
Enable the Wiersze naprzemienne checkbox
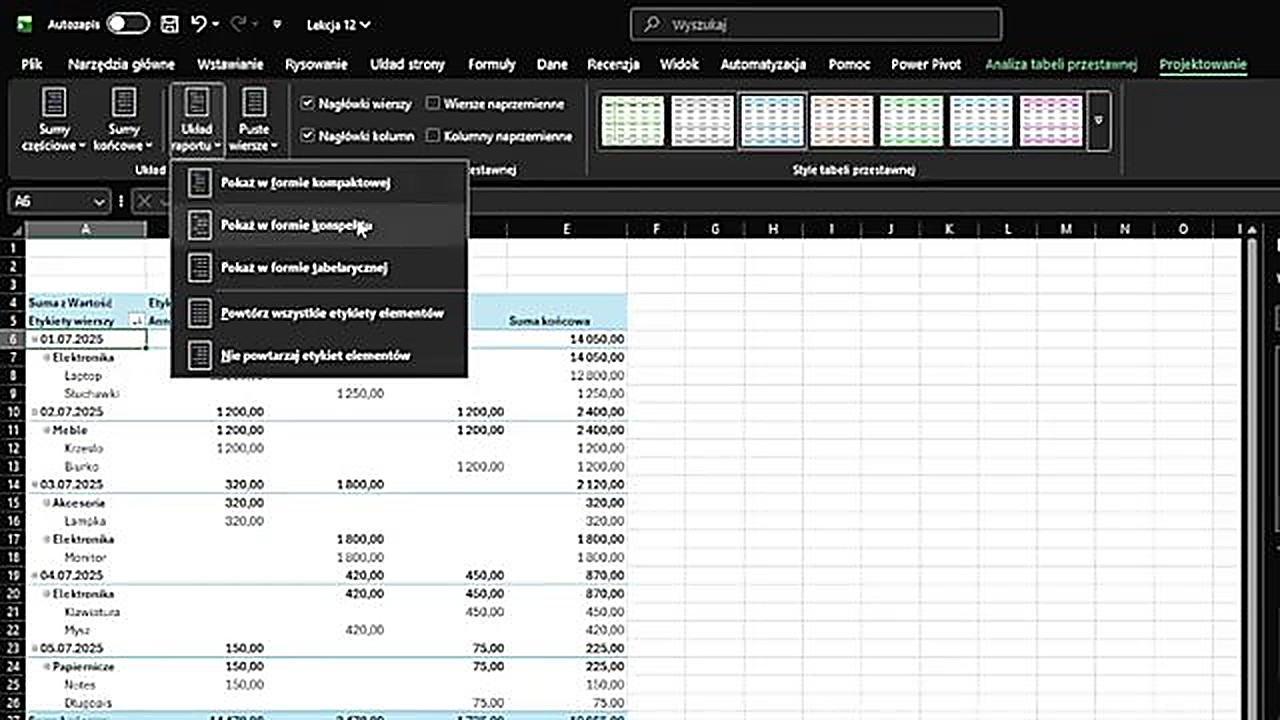(x=433, y=103)
